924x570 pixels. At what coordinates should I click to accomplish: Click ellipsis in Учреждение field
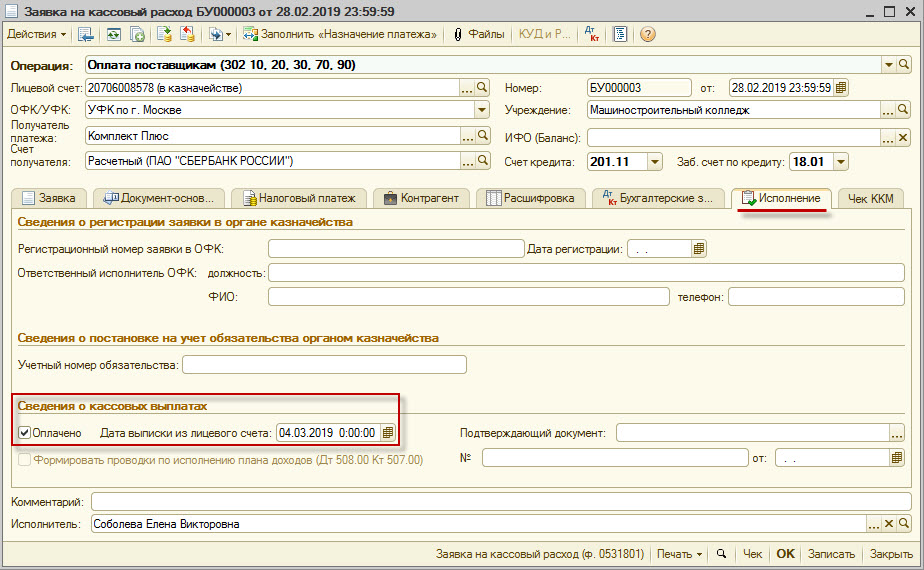888,110
